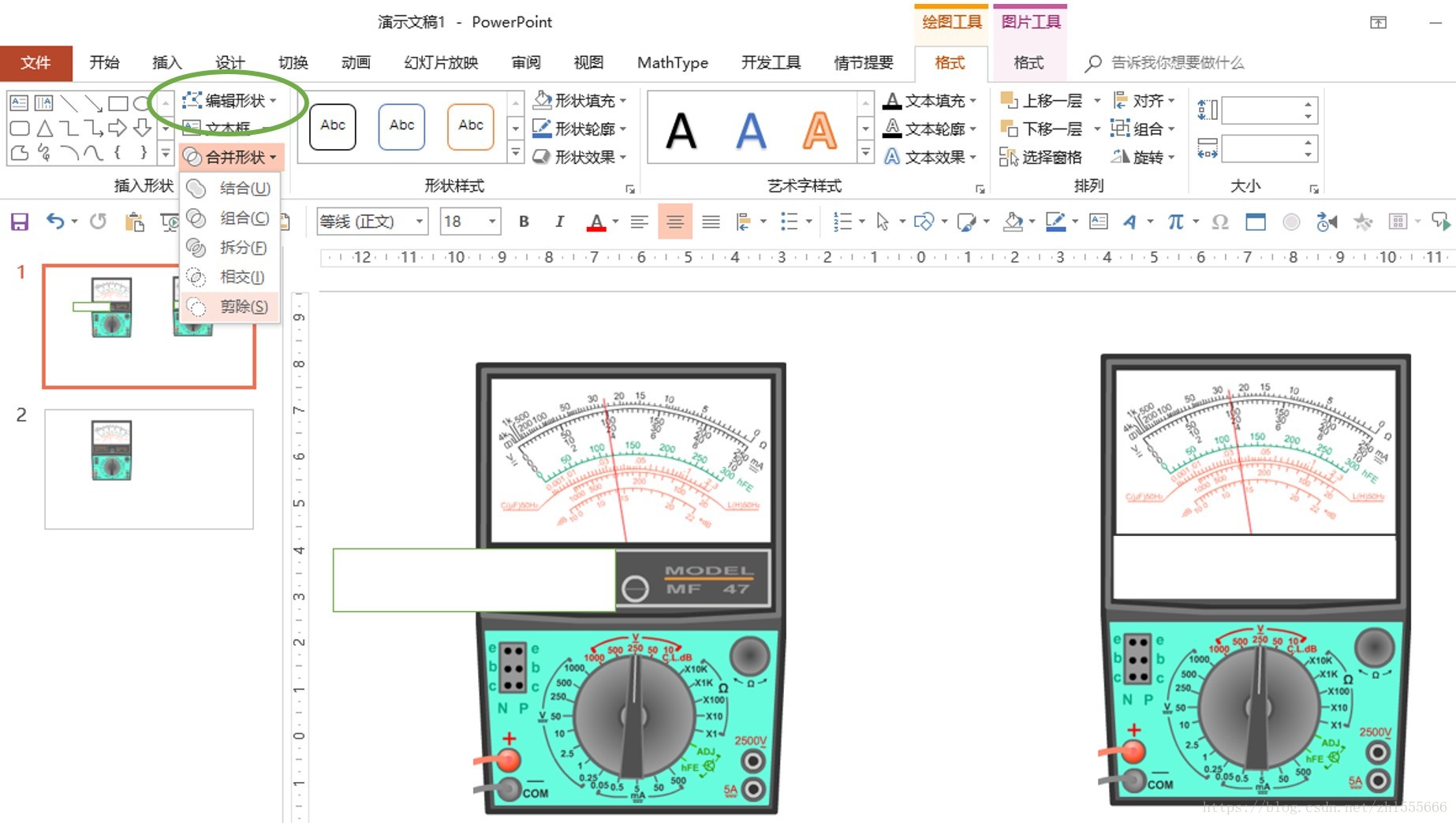Open the Shape Effects (形状效果) dropdown

click(x=580, y=157)
